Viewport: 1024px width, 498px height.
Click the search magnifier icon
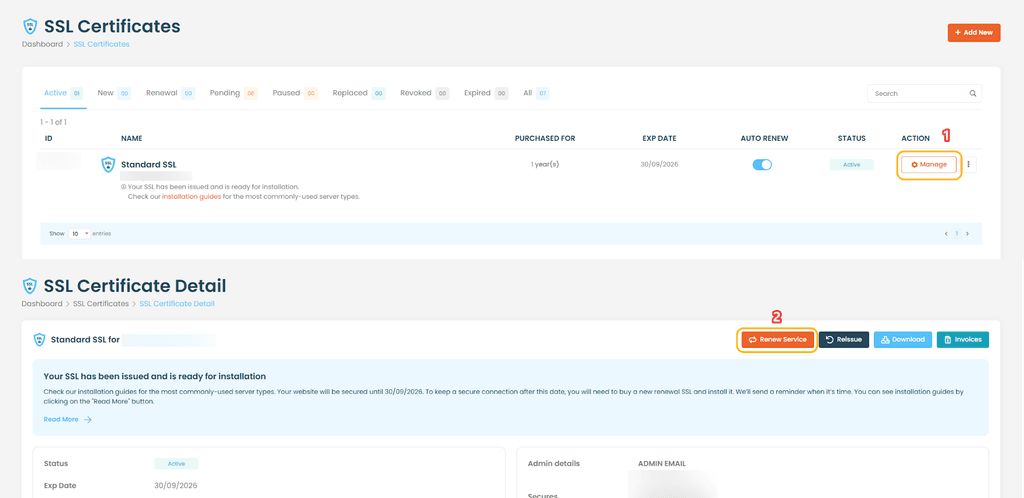point(972,93)
